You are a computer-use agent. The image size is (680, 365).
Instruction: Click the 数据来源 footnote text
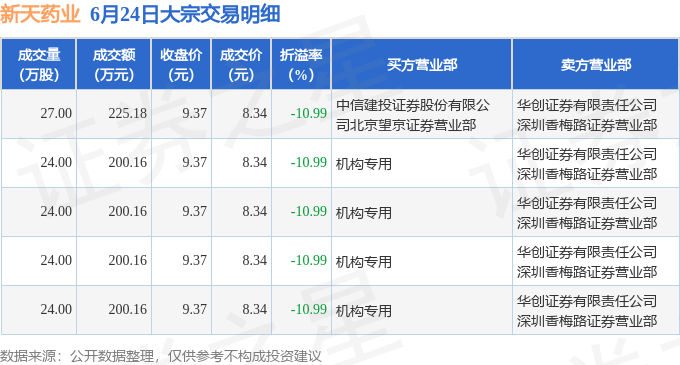point(160,356)
